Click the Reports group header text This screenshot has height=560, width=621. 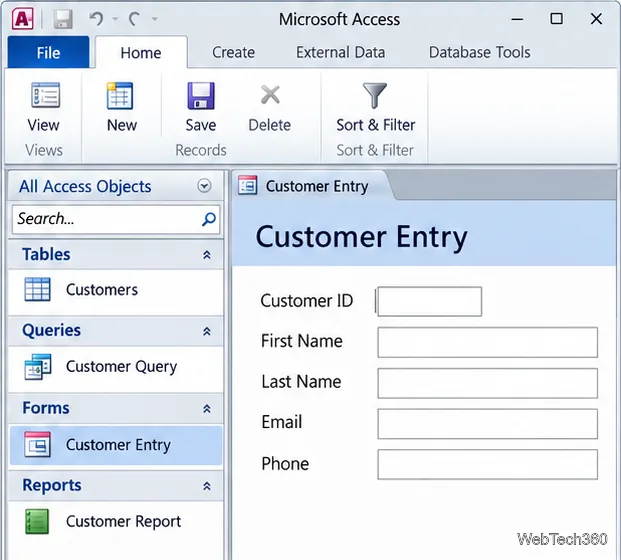click(52, 485)
